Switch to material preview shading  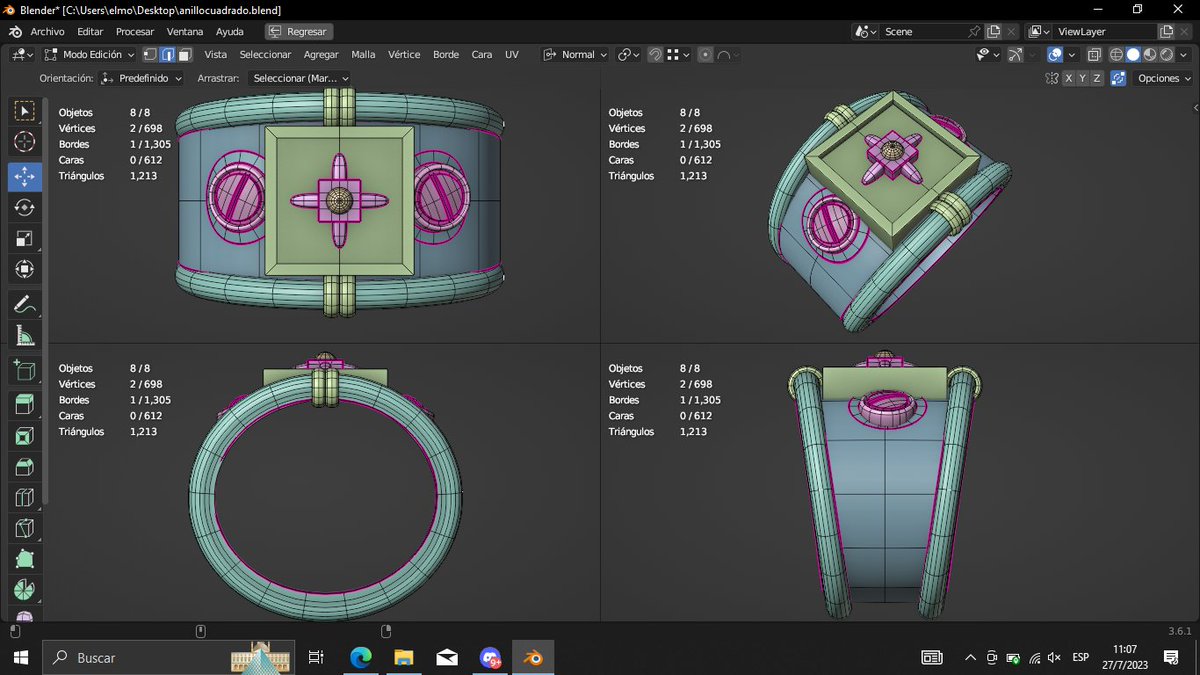pos(1150,55)
